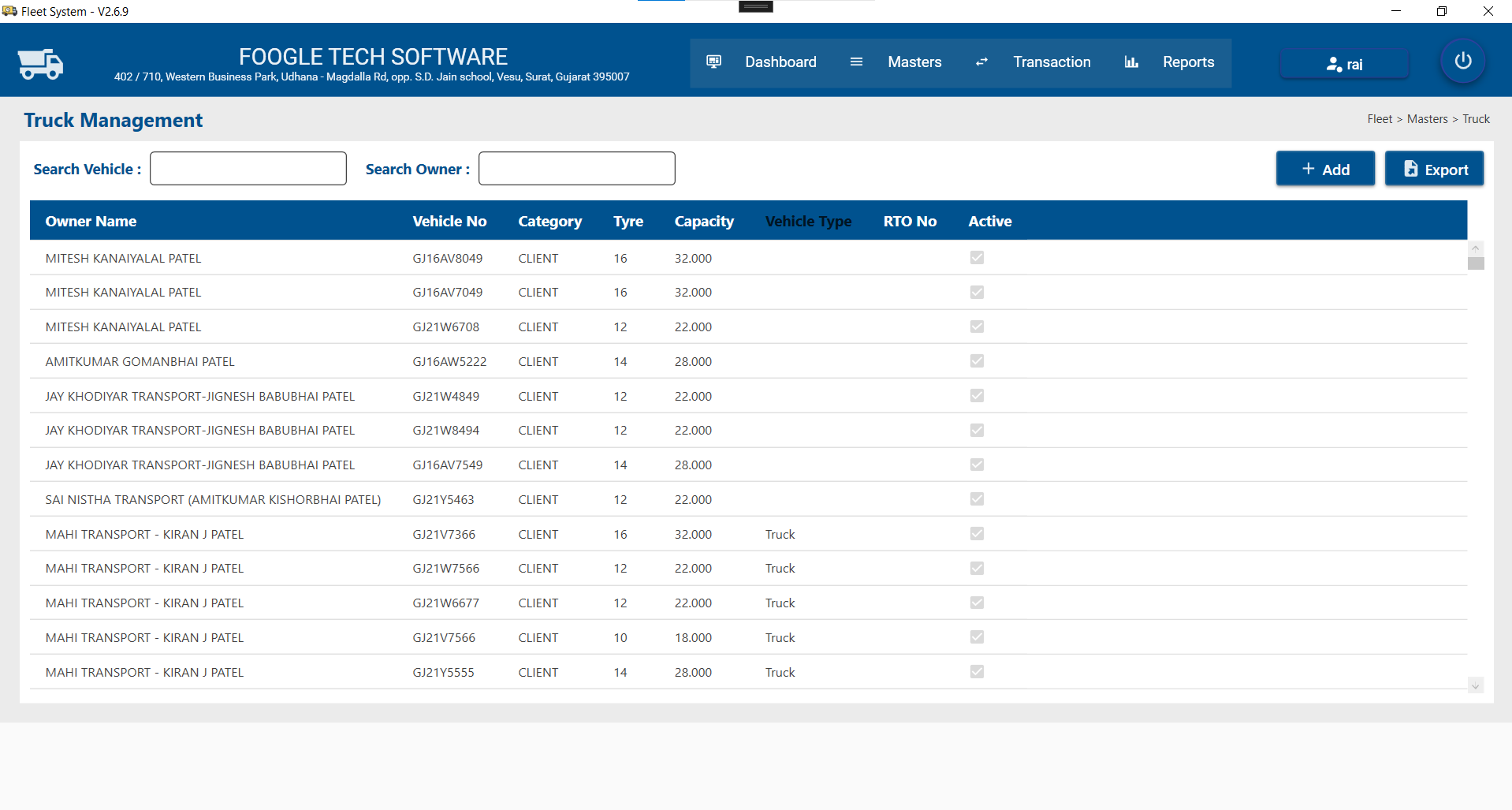Select vehicle number GJ21V7366
The width and height of the screenshot is (1512, 810).
click(444, 534)
